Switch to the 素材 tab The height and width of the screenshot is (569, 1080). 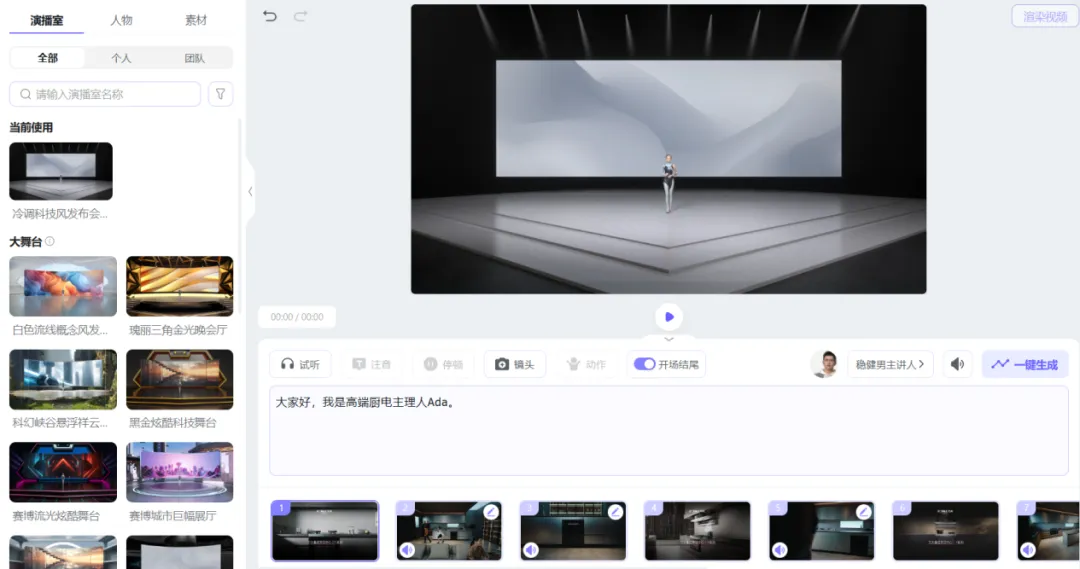pos(196,20)
